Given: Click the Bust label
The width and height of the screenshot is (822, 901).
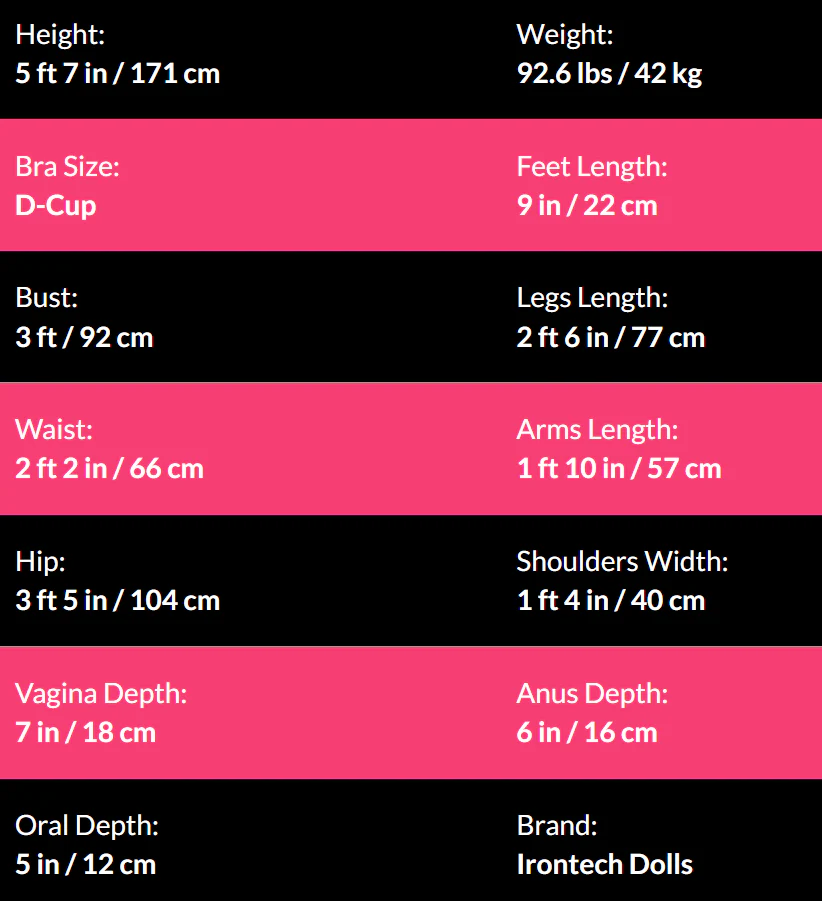Looking at the screenshot, I should (x=46, y=298).
